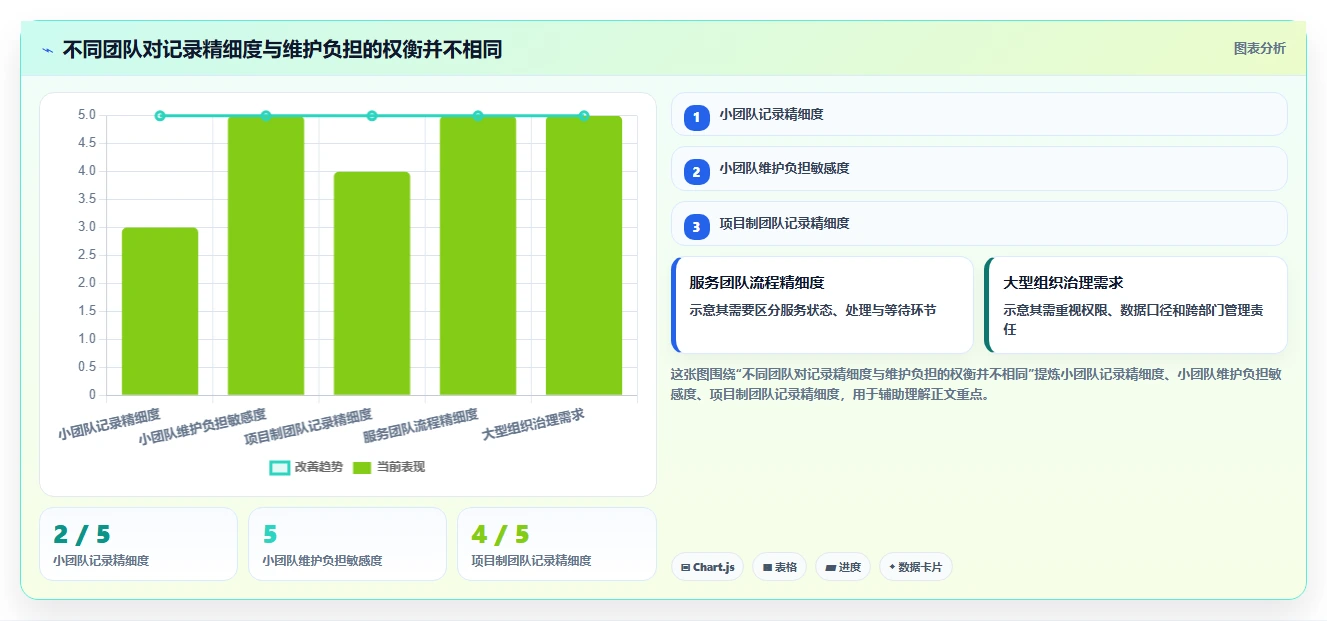Image resolution: width=1327 pixels, height=621 pixels.
Task: Click the 进度 tag chip
Action: (843, 567)
